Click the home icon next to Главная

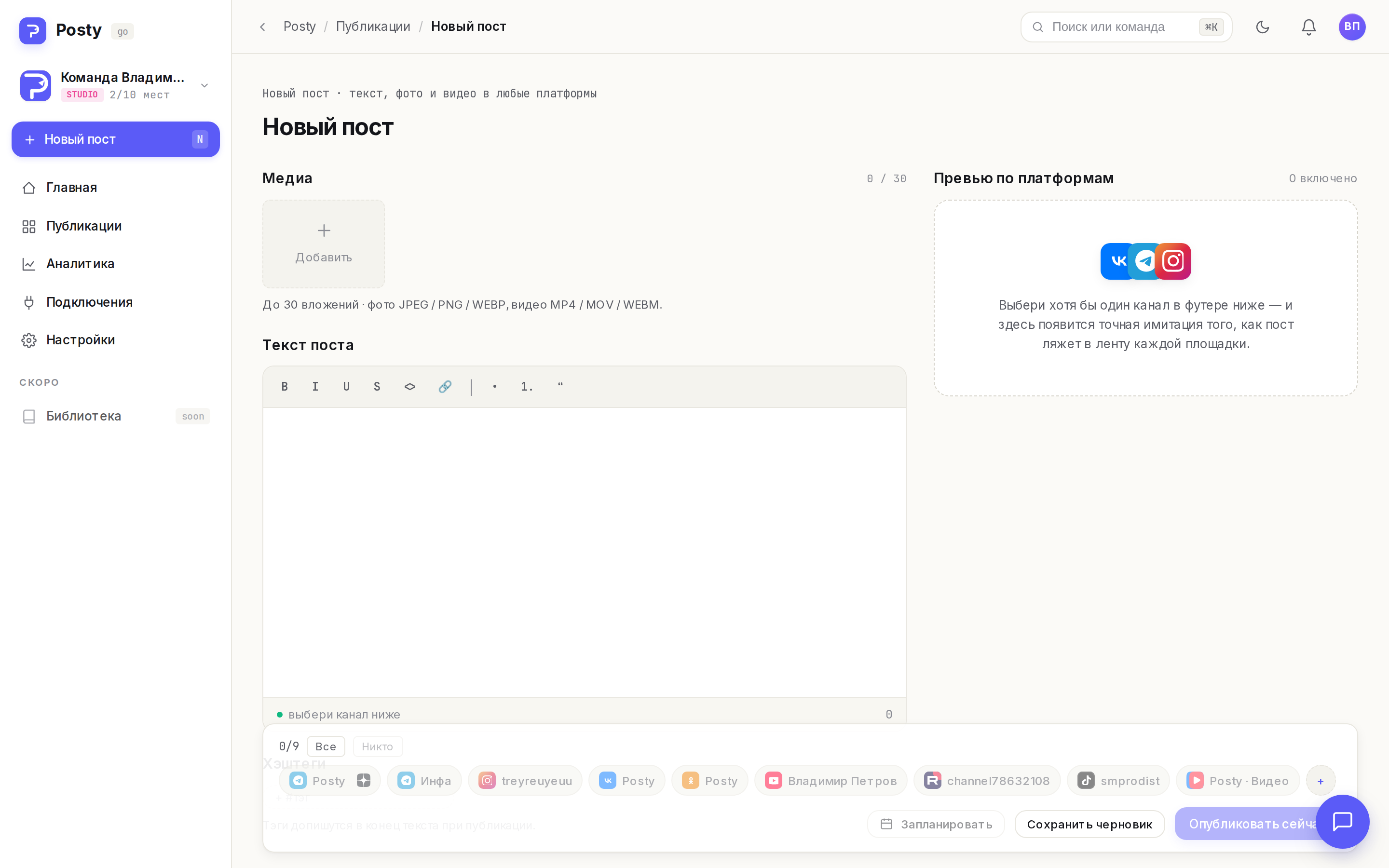[29, 188]
